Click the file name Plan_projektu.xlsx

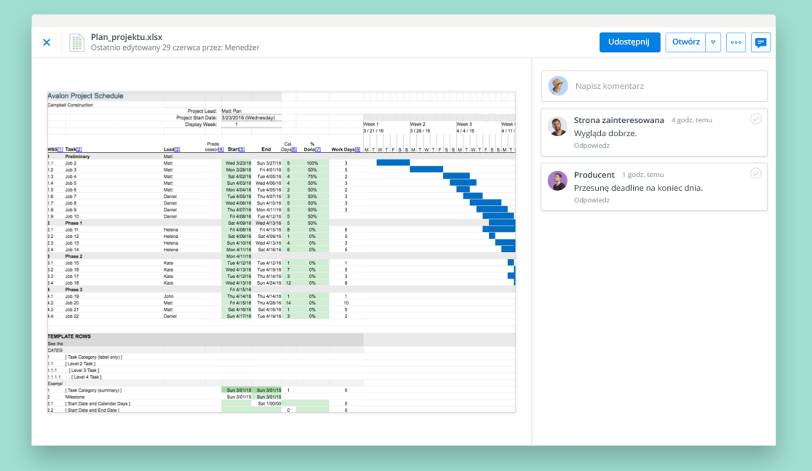pos(126,37)
